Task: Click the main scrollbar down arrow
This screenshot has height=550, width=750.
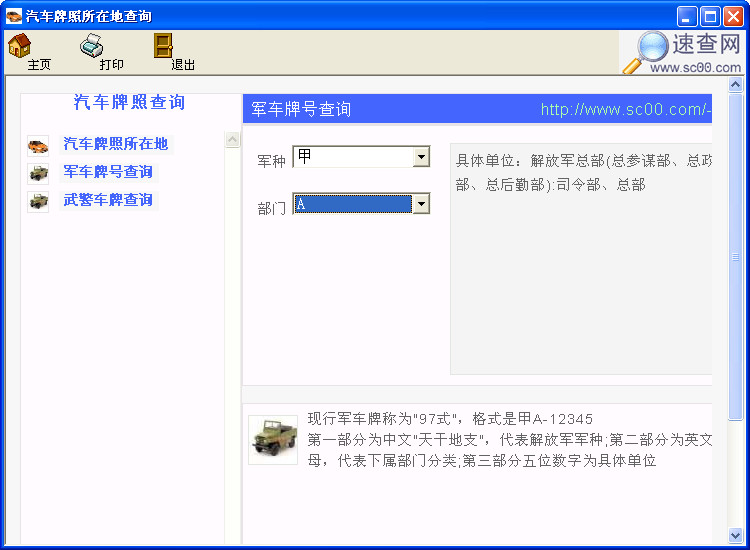Action: (x=735, y=536)
